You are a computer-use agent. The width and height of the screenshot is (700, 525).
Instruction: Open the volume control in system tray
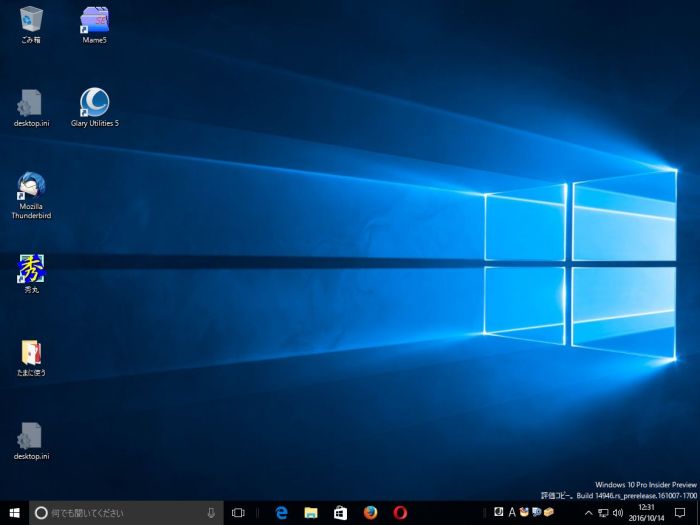(x=618, y=513)
